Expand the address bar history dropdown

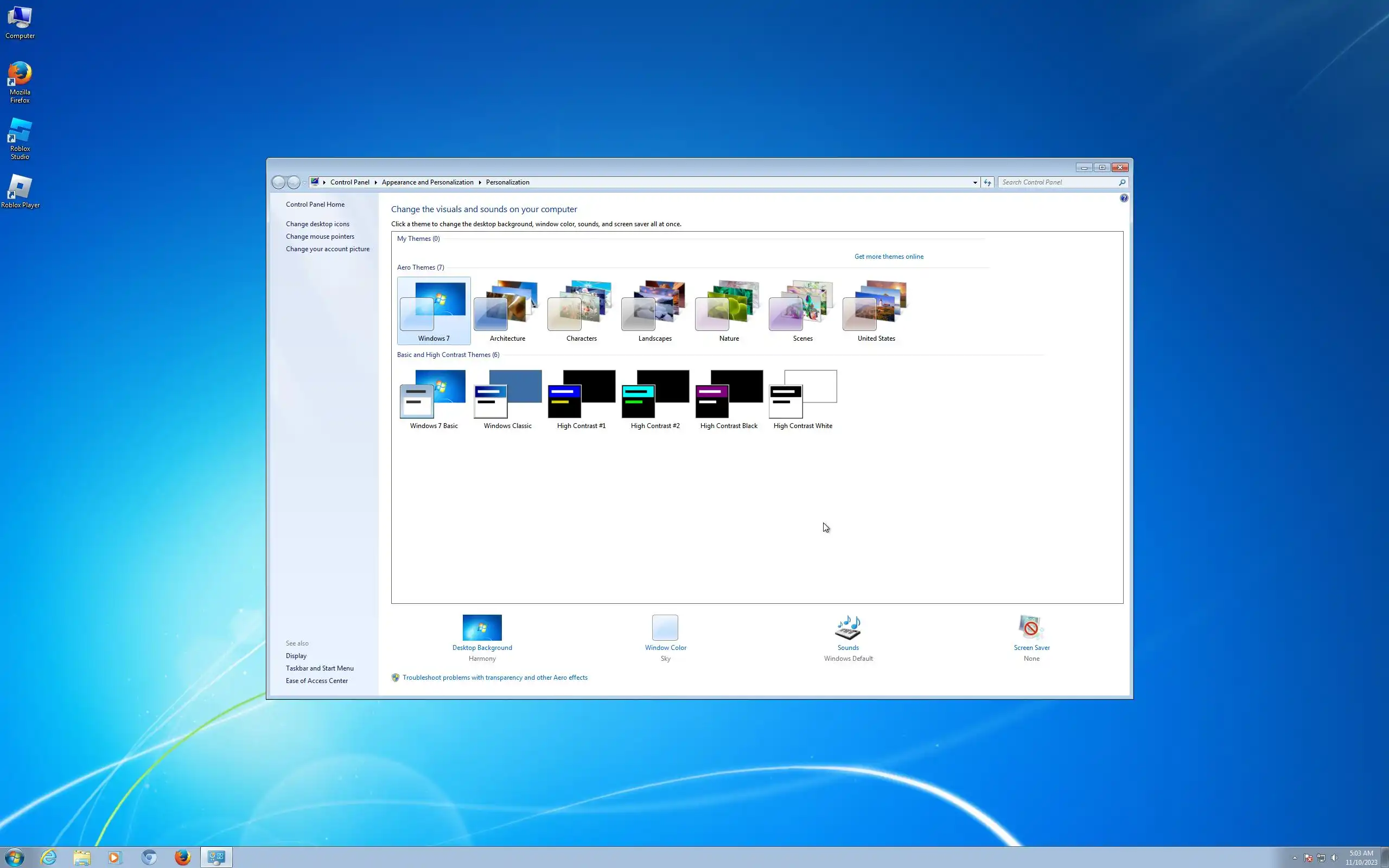974,183
